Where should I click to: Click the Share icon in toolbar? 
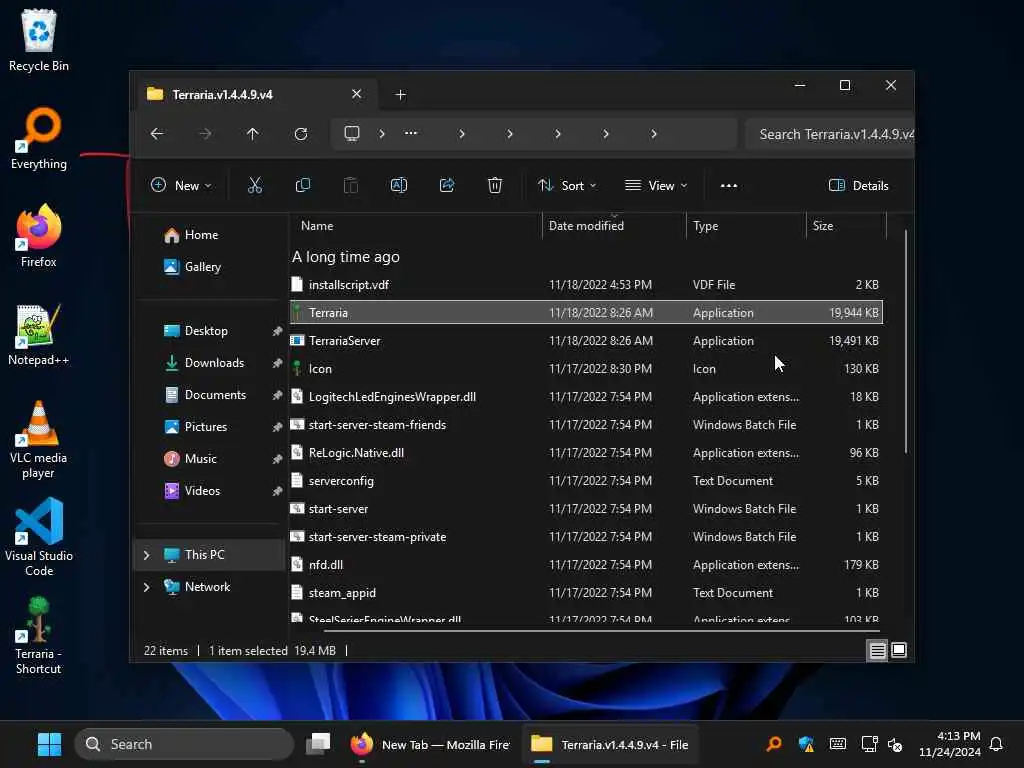[x=447, y=185]
